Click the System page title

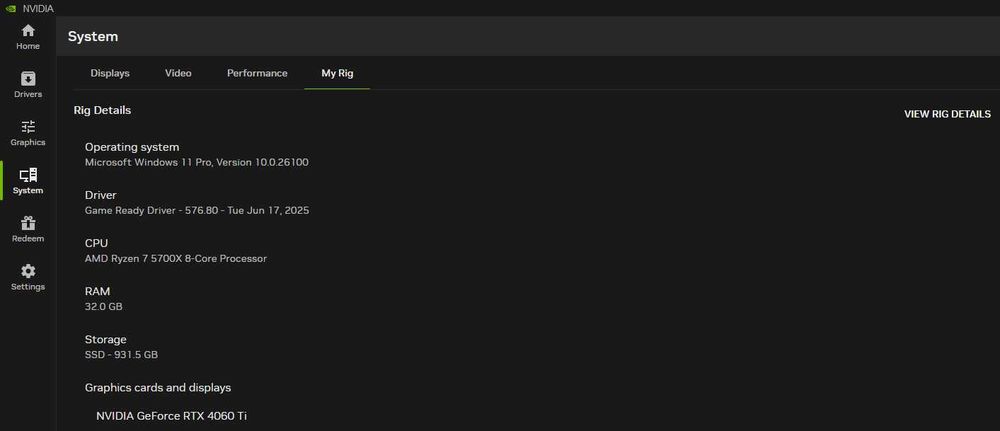click(93, 37)
